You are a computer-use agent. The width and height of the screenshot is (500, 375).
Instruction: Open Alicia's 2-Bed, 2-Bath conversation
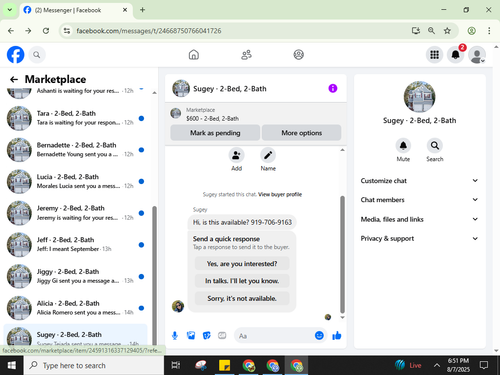75,308
